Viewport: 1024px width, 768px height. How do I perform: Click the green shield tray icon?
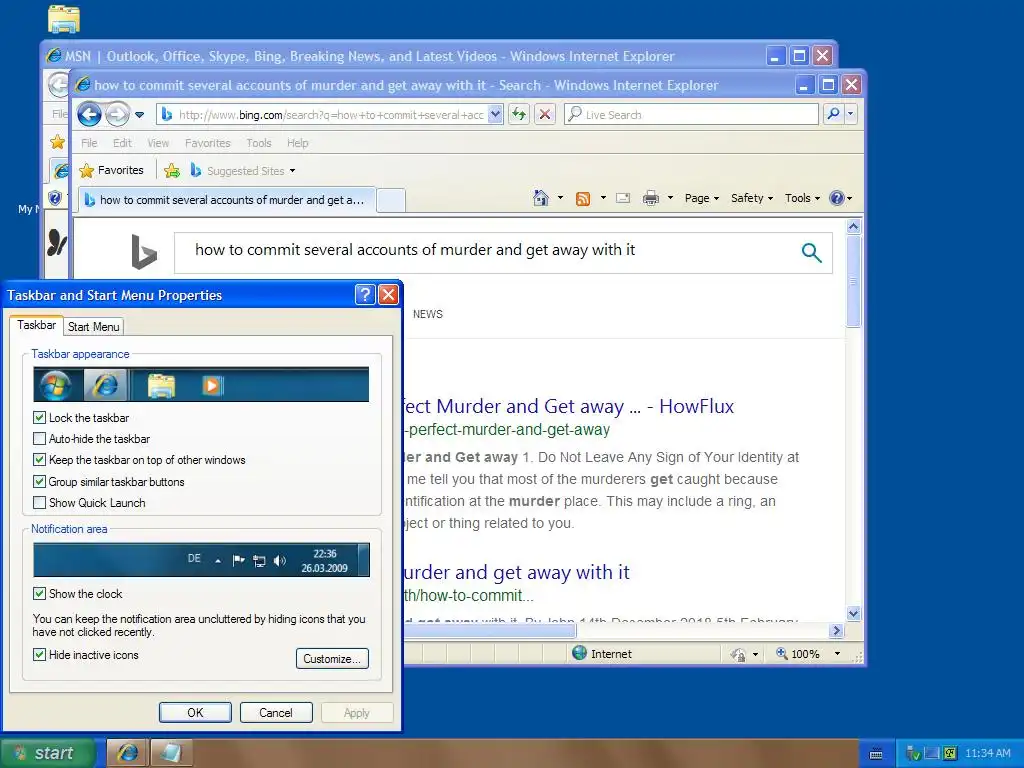pyautogui.click(x=914, y=754)
